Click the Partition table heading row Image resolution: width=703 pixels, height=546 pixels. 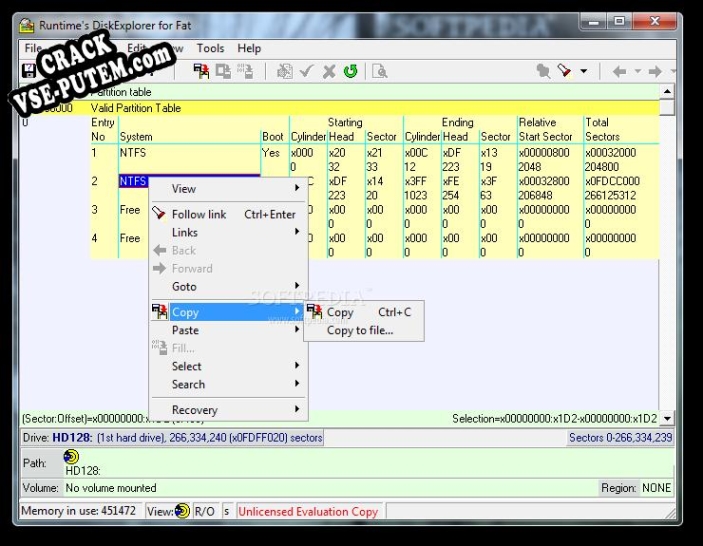(x=339, y=92)
